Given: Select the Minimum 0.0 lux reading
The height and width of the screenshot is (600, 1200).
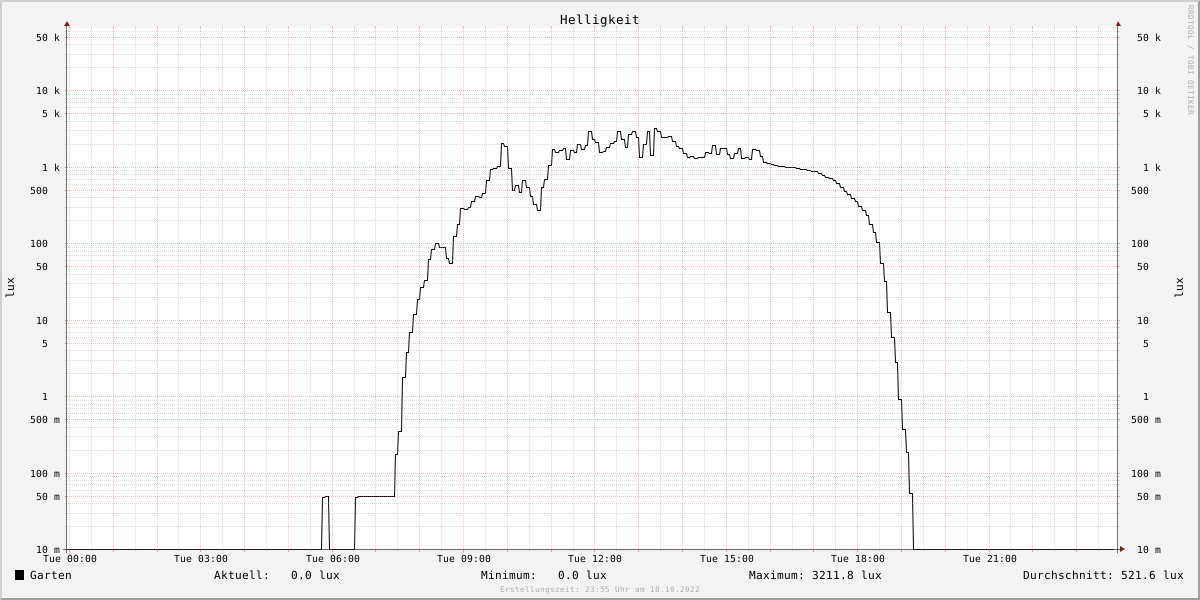Looking at the screenshot, I should [x=543, y=575].
